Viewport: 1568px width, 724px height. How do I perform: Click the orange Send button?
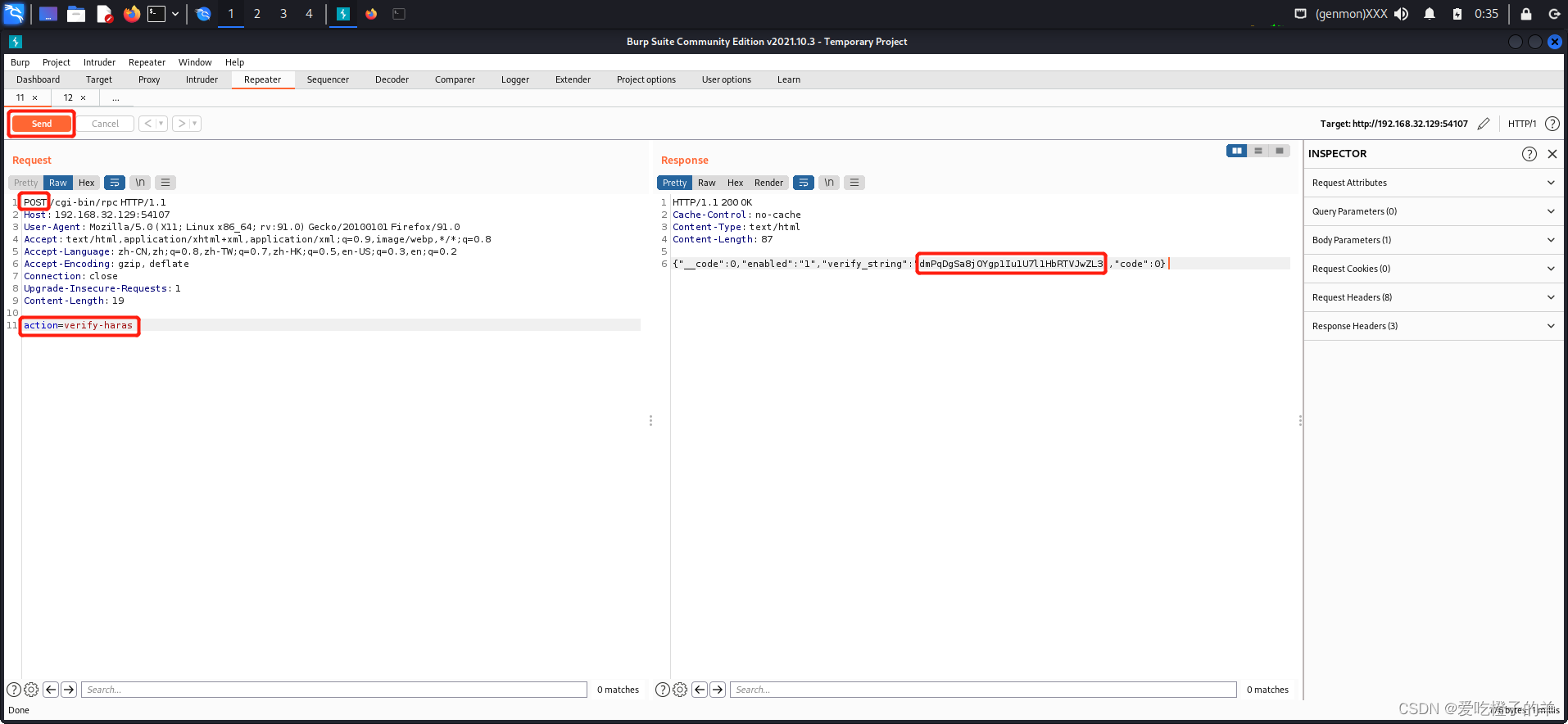[x=42, y=124]
